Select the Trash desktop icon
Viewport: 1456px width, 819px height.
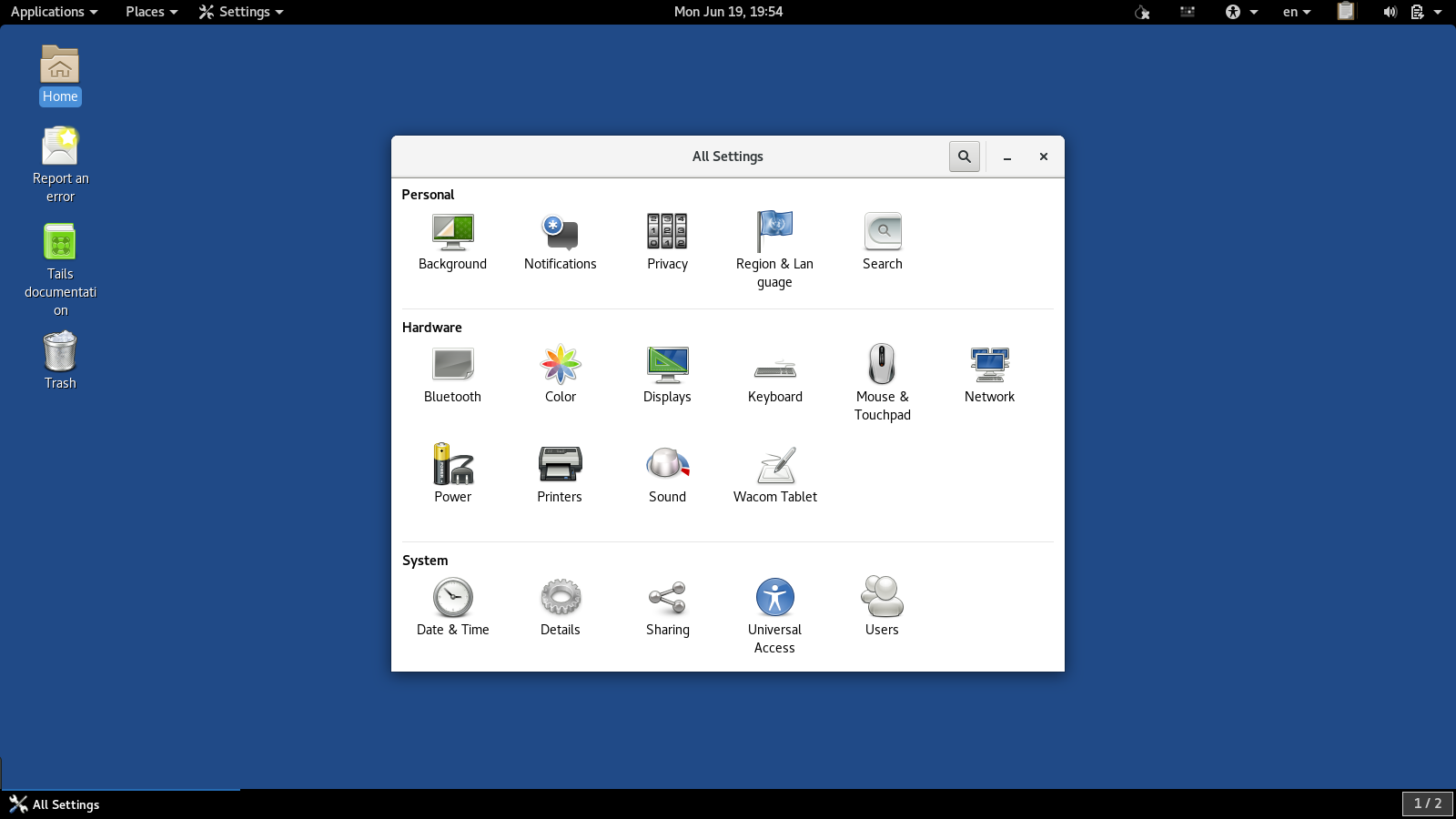tap(60, 360)
